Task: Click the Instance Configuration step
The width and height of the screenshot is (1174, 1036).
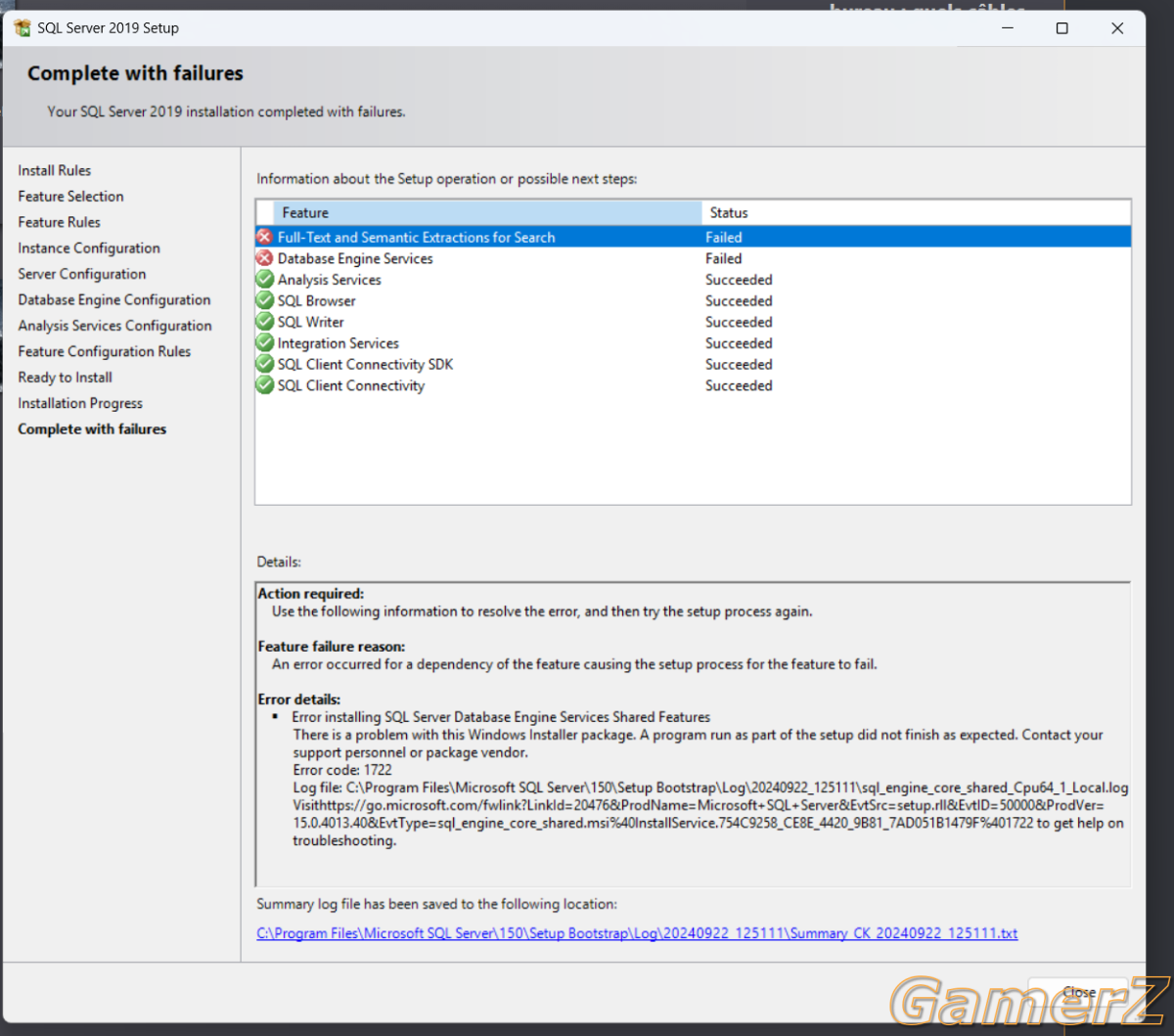Action: (89, 248)
